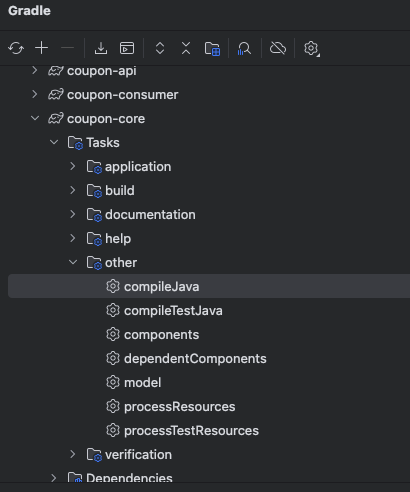Image resolution: width=410 pixels, height=492 pixels.
Task: Click the dependentComponents gear icon
Action: click(113, 358)
